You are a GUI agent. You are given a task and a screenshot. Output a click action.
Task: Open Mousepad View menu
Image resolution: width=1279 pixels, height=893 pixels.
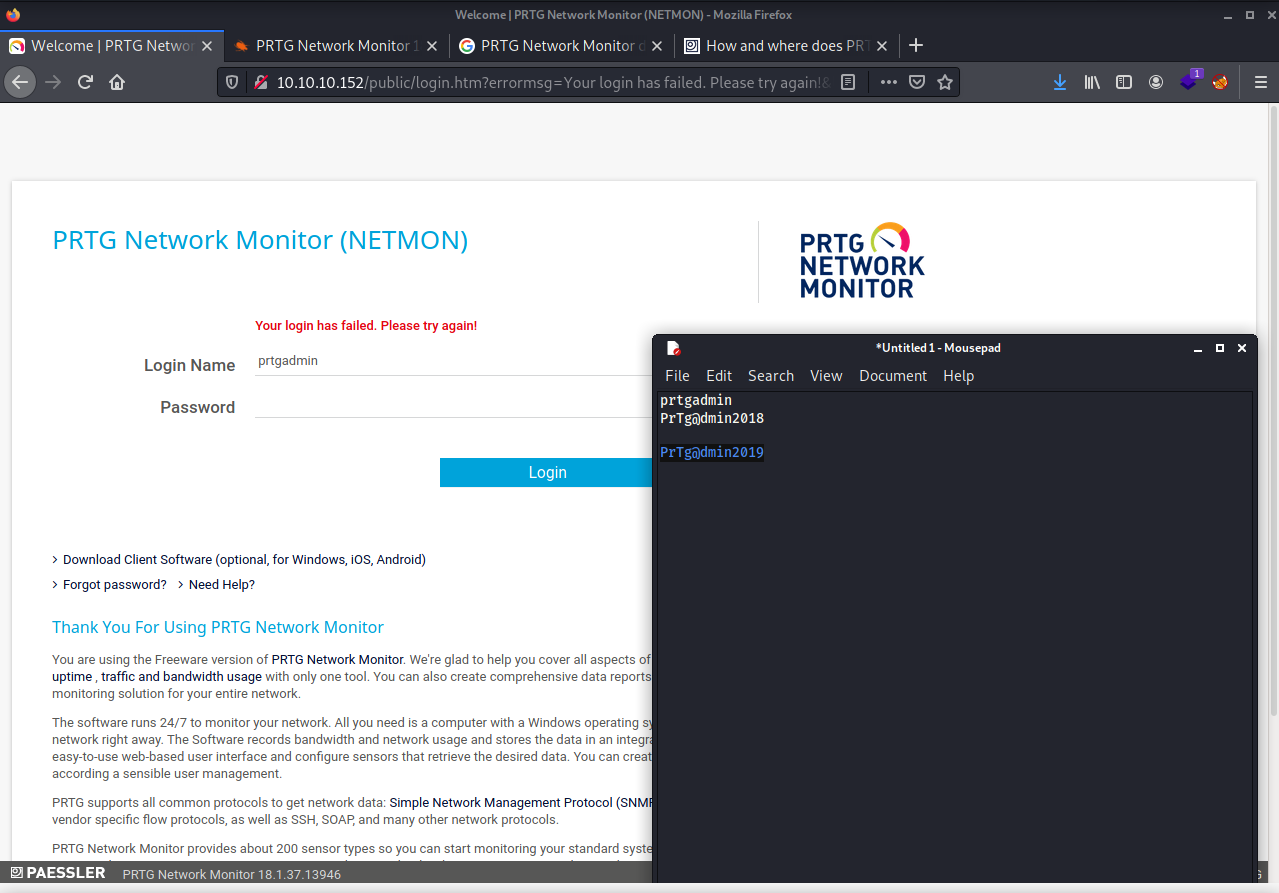click(x=826, y=376)
